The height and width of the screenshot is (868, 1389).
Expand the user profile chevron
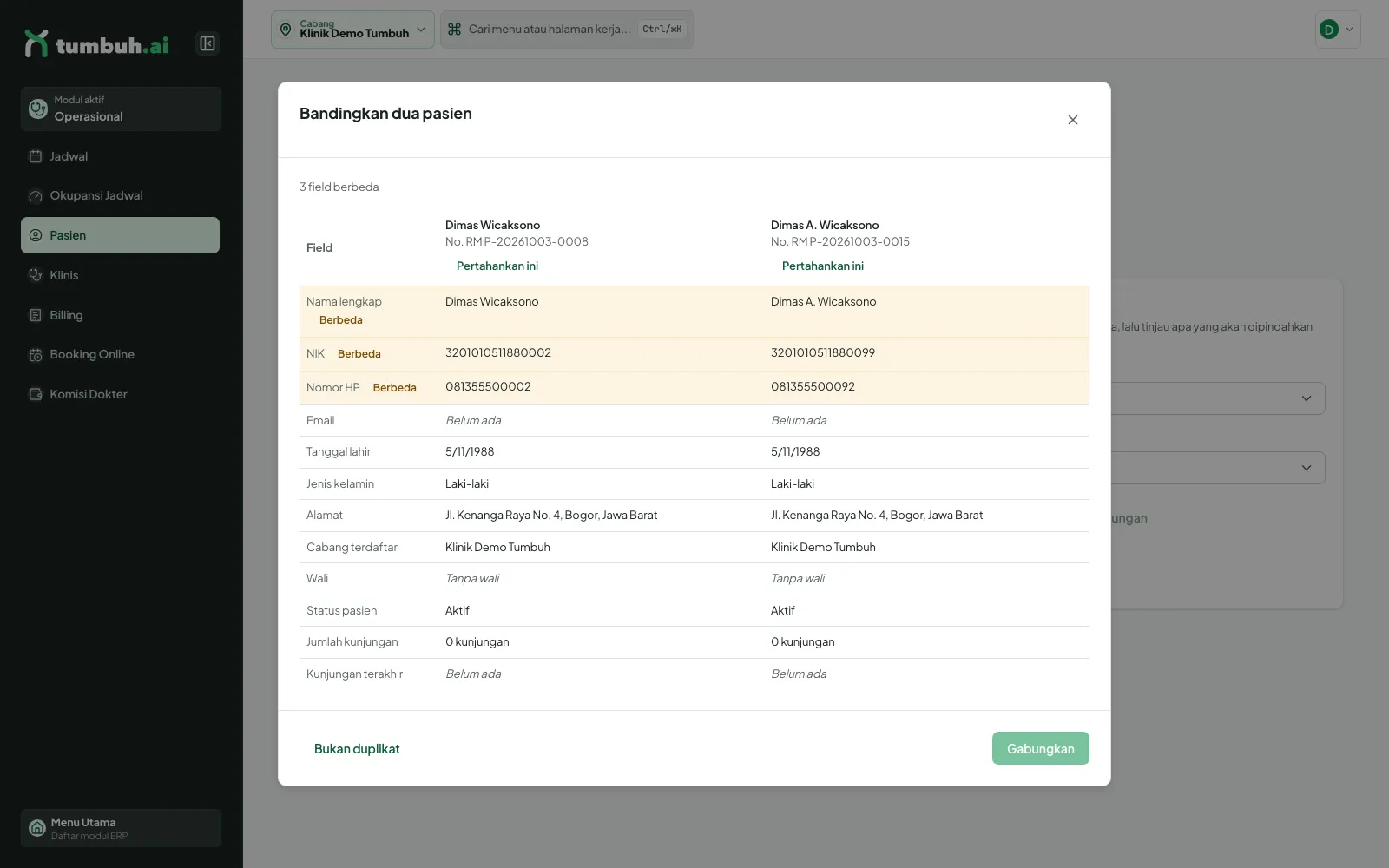1349,30
